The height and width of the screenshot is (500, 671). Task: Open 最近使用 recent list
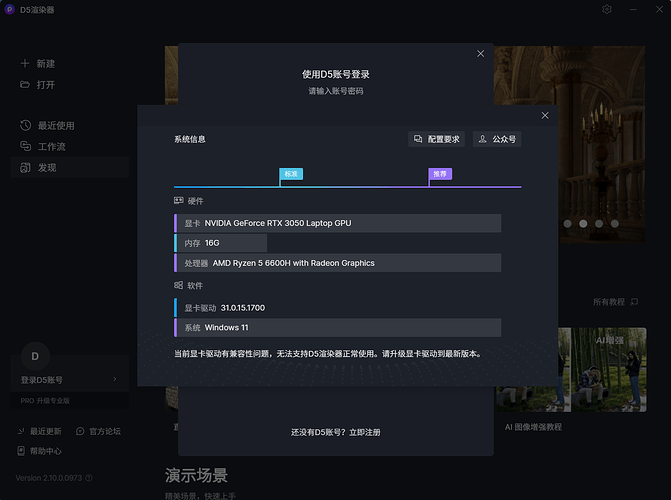(47, 125)
